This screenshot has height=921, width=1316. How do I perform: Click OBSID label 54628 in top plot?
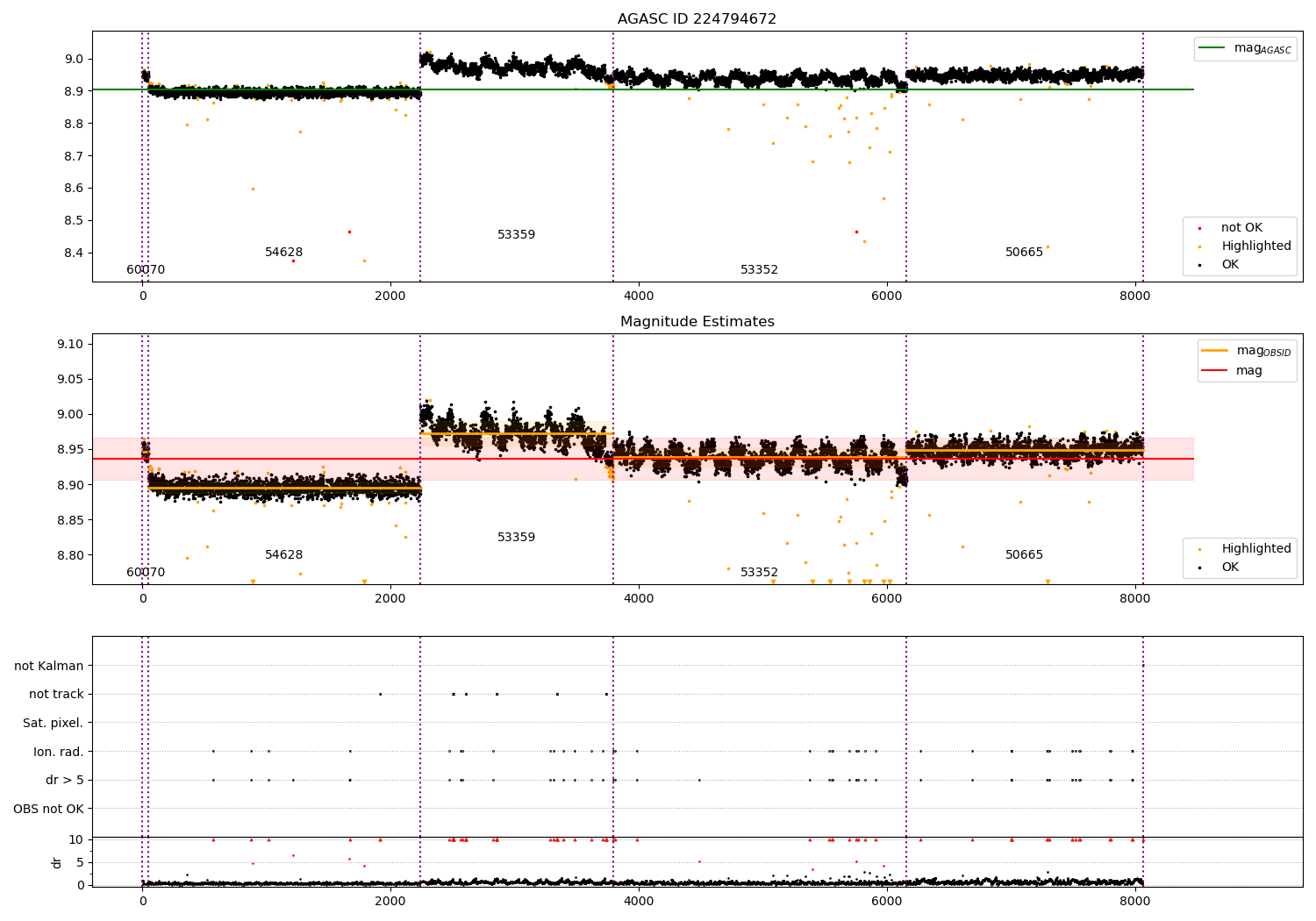pos(283,253)
